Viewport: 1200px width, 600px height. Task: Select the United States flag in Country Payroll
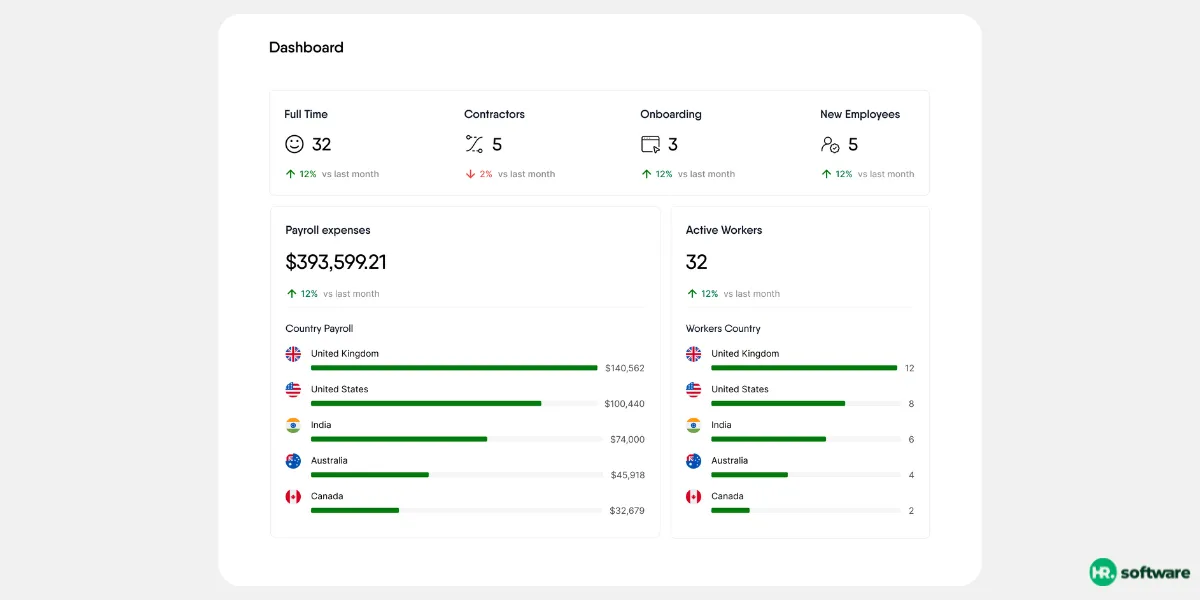293,390
